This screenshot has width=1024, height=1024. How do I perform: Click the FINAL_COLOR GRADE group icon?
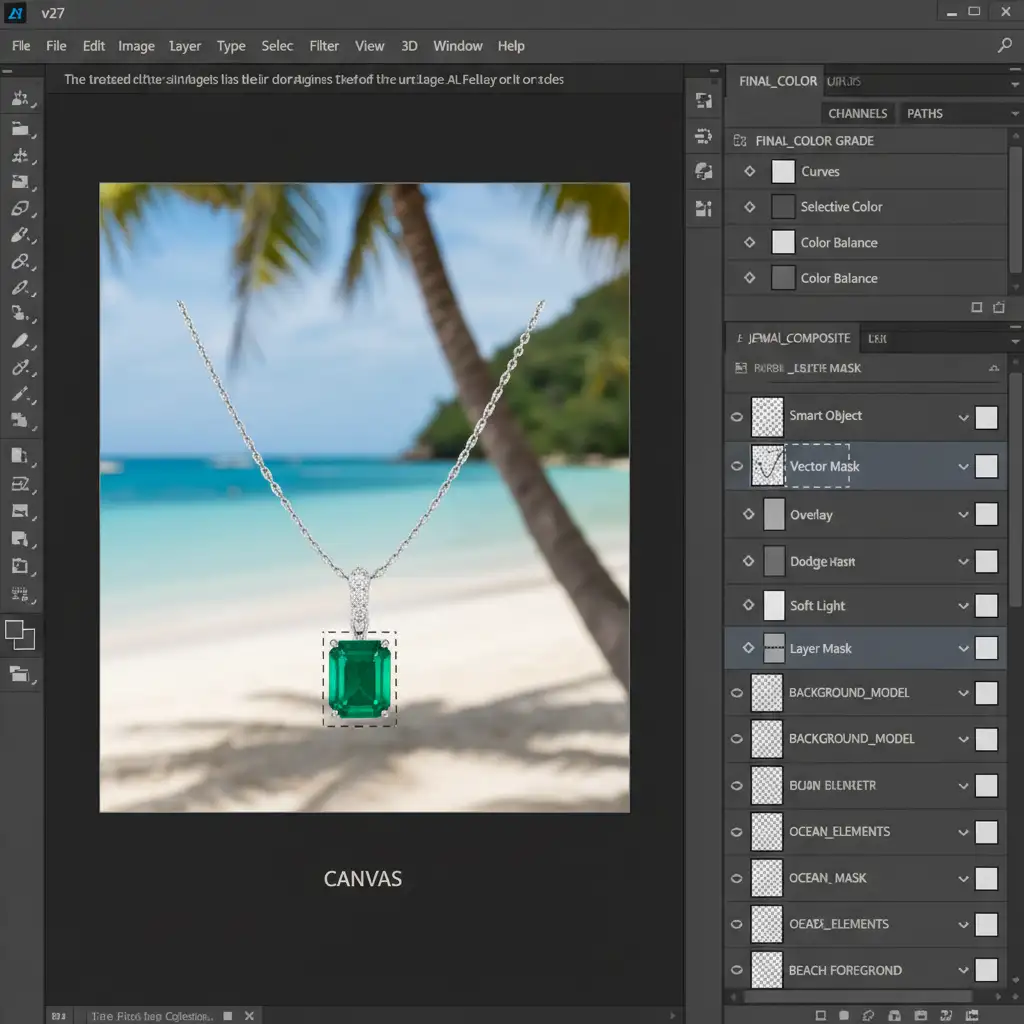coord(740,141)
